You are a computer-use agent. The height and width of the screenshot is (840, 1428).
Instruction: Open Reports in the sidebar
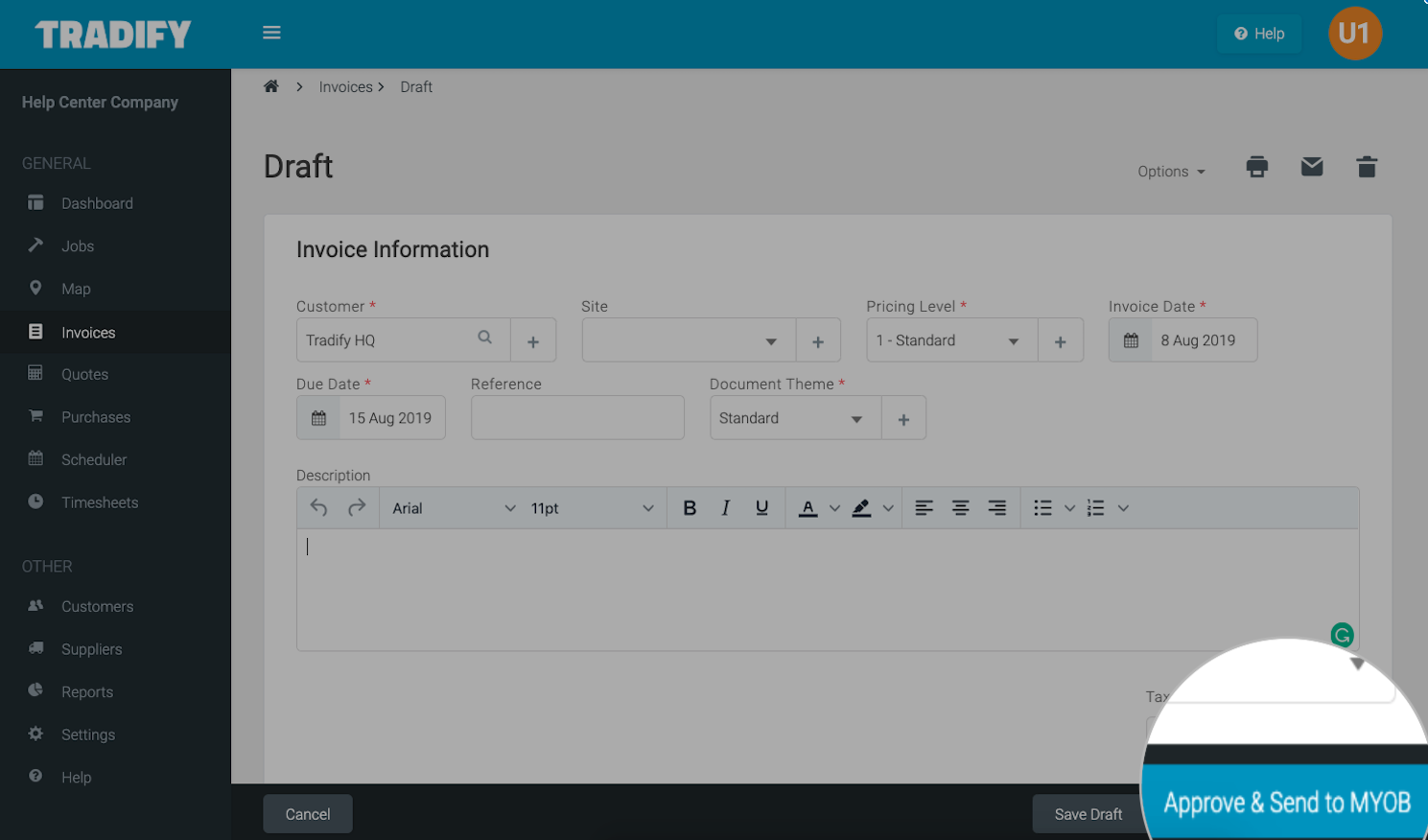pos(115,691)
